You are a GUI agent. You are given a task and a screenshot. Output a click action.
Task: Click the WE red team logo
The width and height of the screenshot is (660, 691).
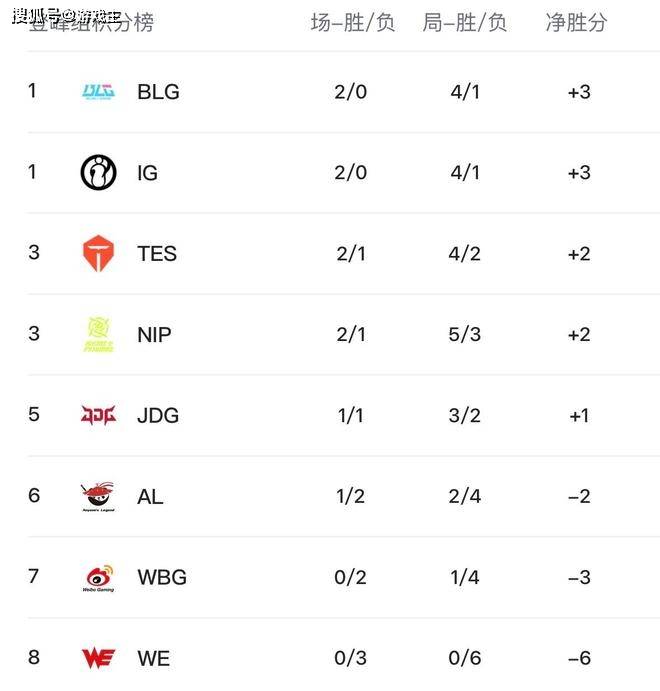[x=98, y=658]
